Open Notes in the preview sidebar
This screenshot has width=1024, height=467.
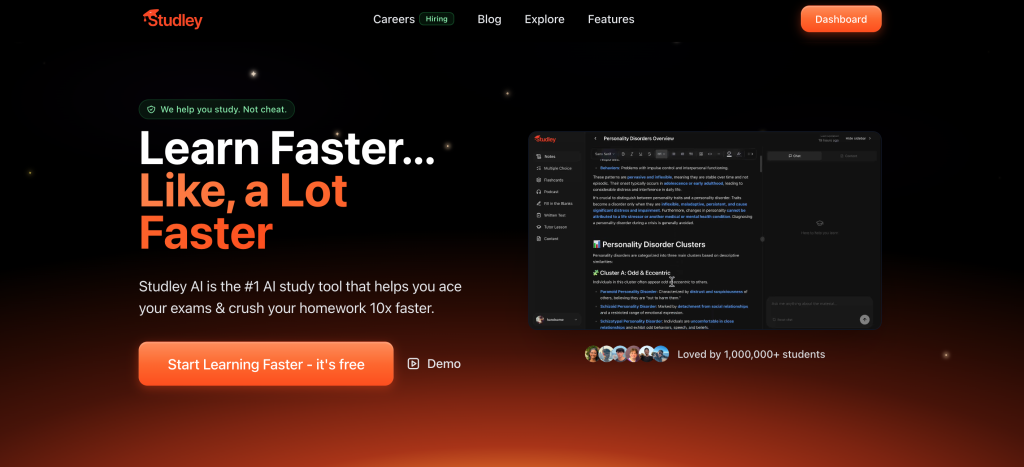click(550, 156)
